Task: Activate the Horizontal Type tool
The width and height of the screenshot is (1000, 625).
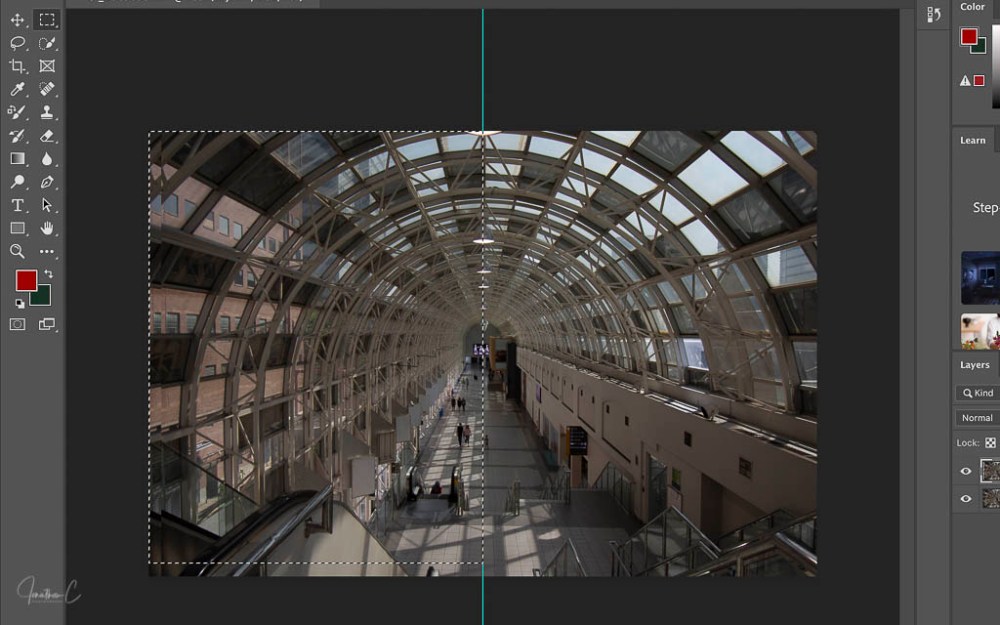Action: point(17,205)
